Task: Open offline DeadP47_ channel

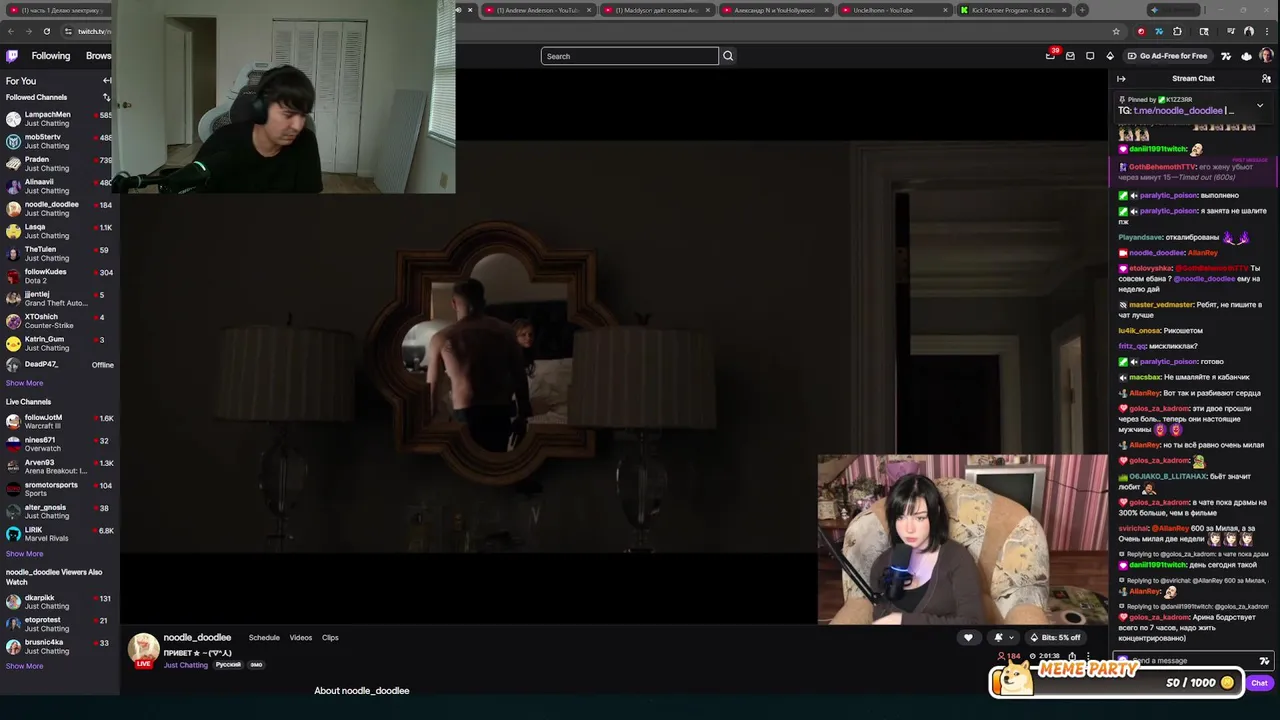Action: [x=59, y=365]
